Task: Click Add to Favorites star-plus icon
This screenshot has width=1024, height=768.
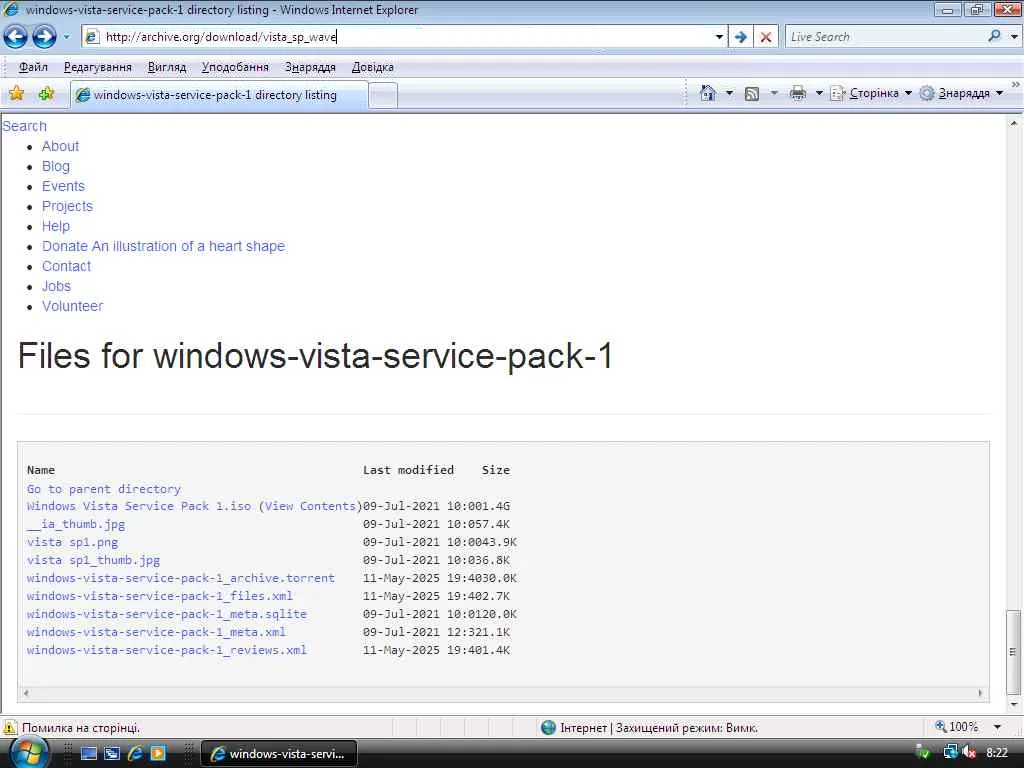Action: 46,94
